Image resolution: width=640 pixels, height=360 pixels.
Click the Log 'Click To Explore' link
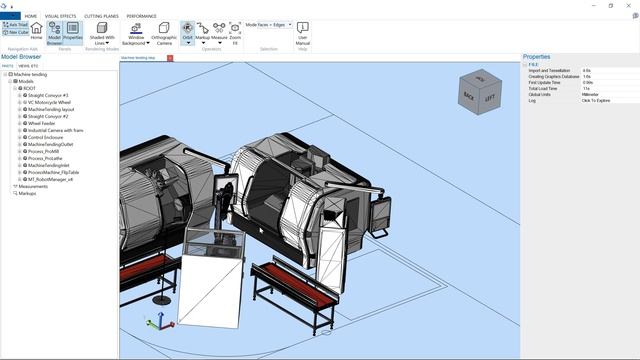[x=596, y=100]
